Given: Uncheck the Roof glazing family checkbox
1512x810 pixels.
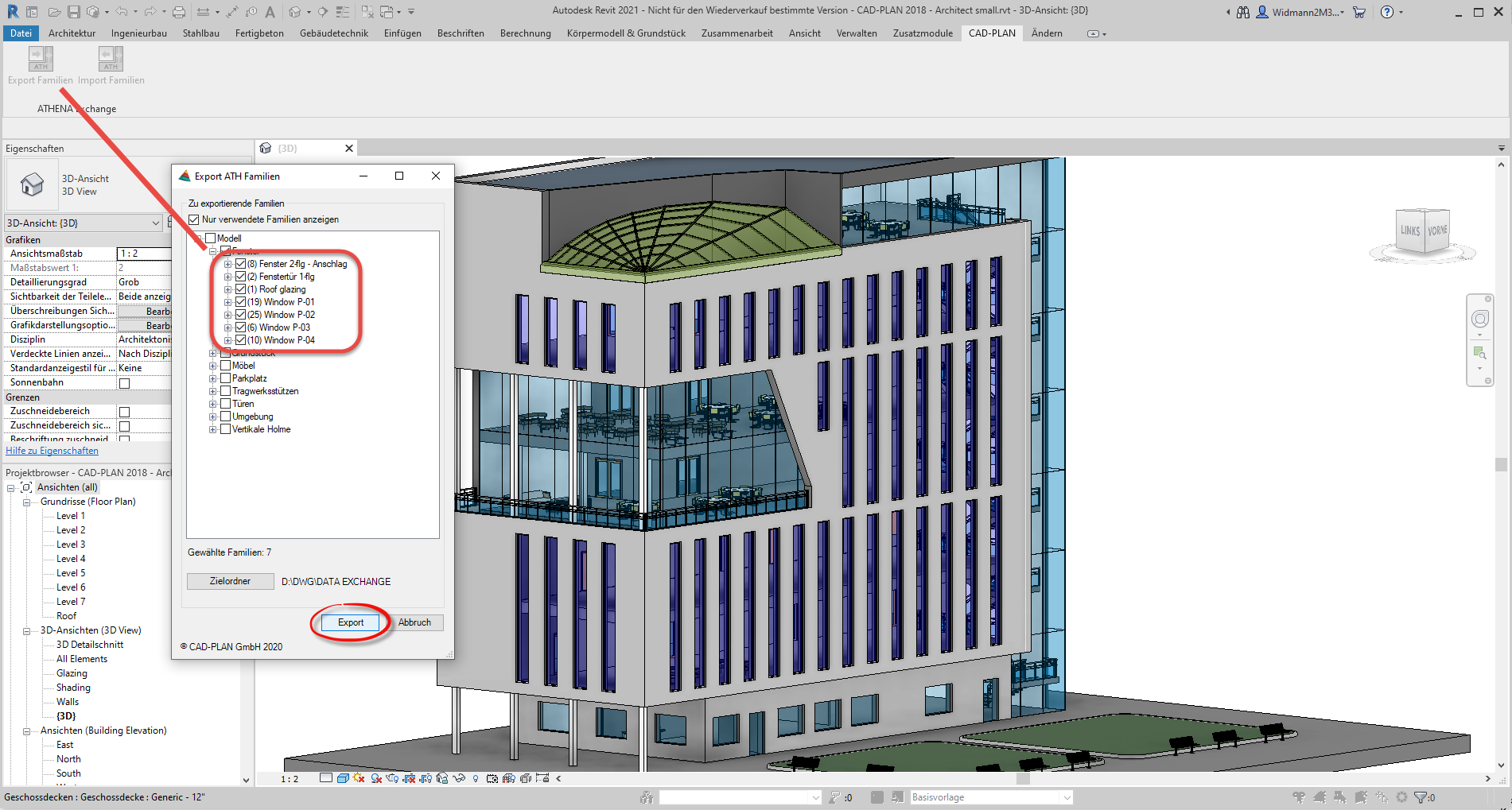Looking at the screenshot, I should (x=241, y=289).
